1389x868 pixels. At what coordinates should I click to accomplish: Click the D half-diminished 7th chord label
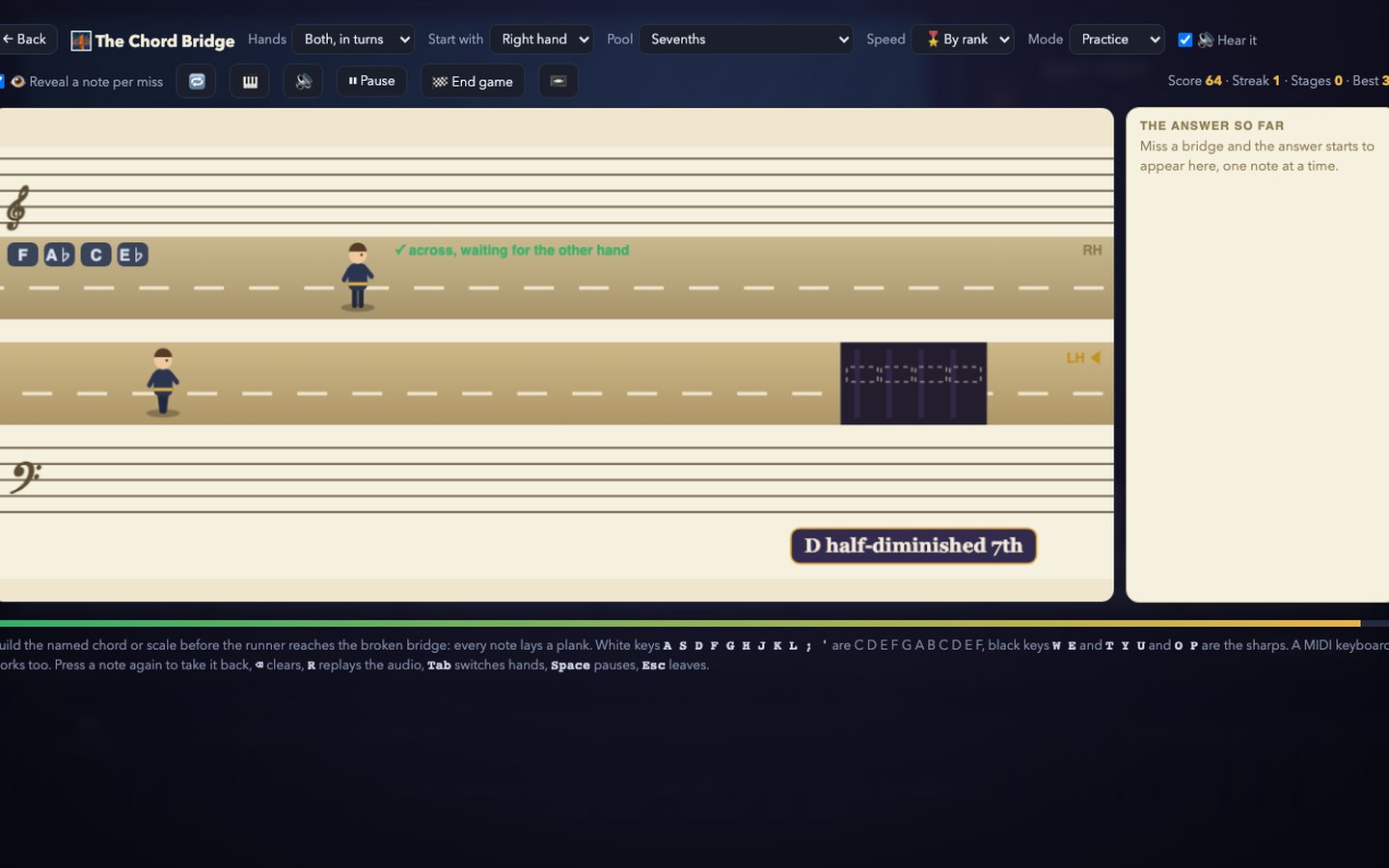[913, 546]
